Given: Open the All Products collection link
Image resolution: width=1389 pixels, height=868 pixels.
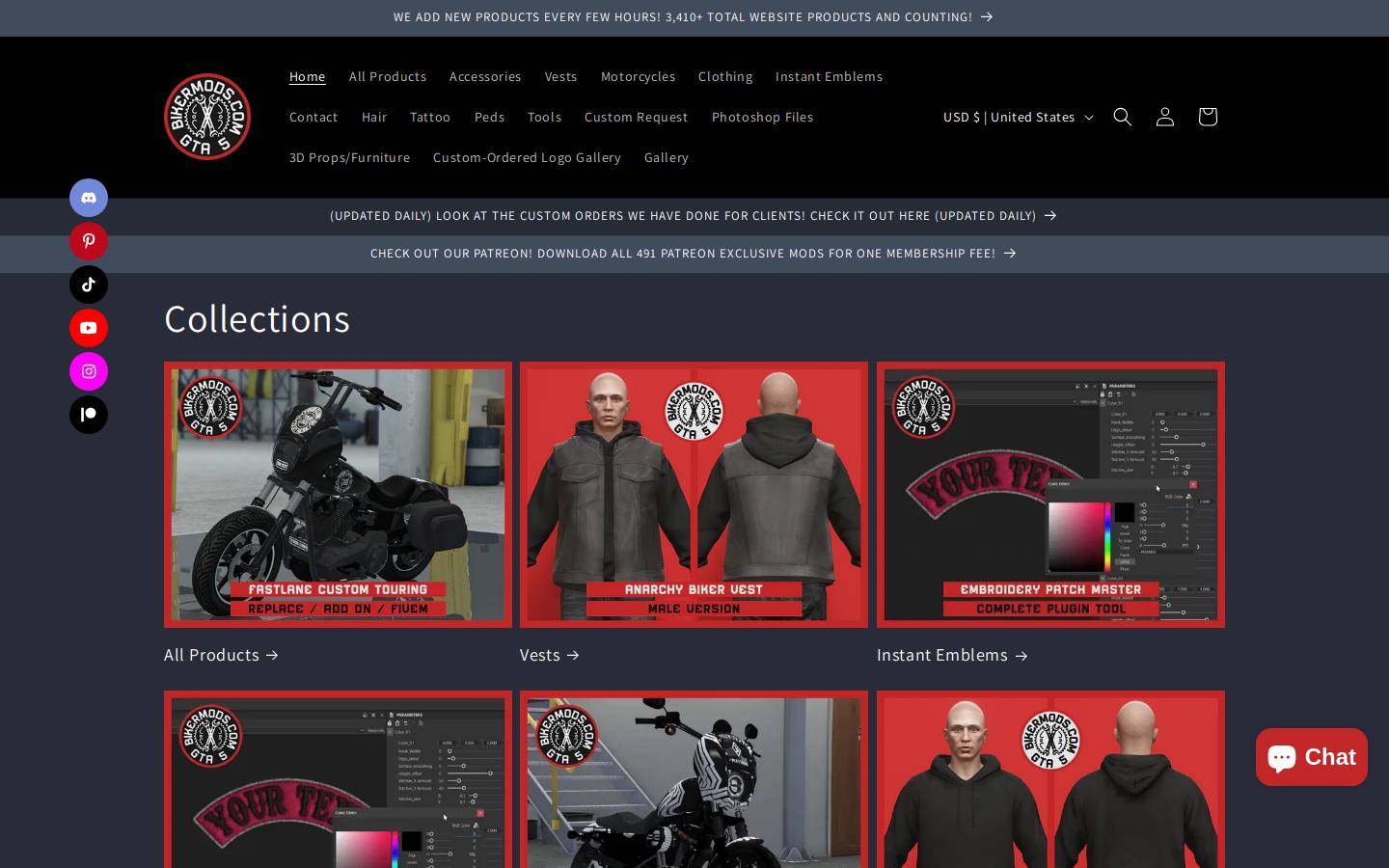Looking at the screenshot, I should [222, 655].
